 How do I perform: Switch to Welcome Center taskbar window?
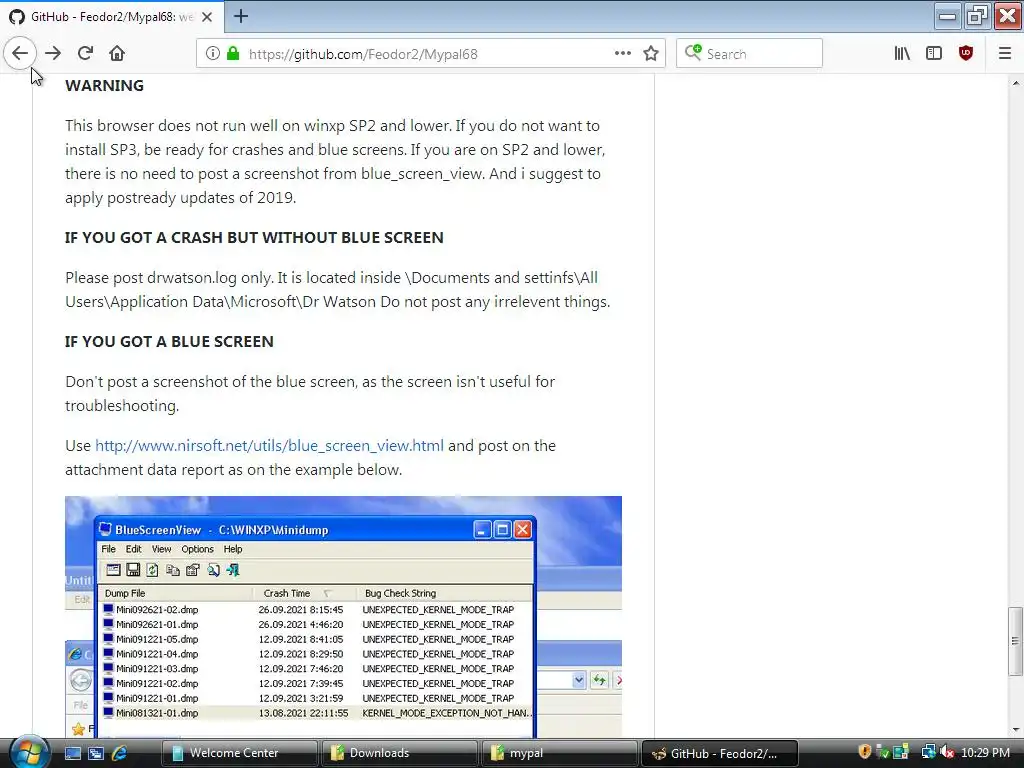tap(239, 753)
